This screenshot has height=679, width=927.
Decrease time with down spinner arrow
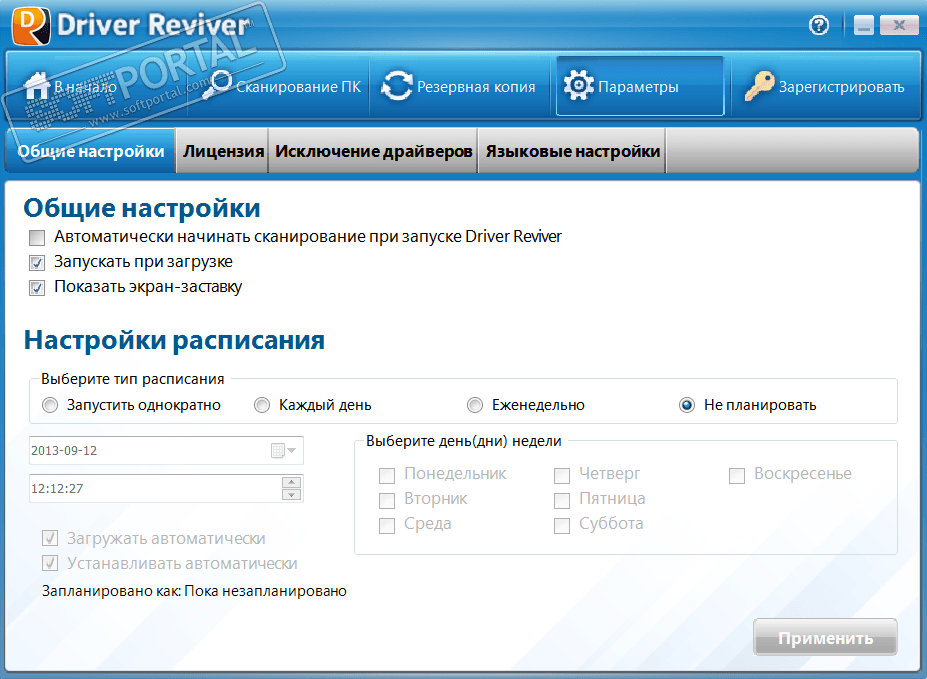[291, 495]
